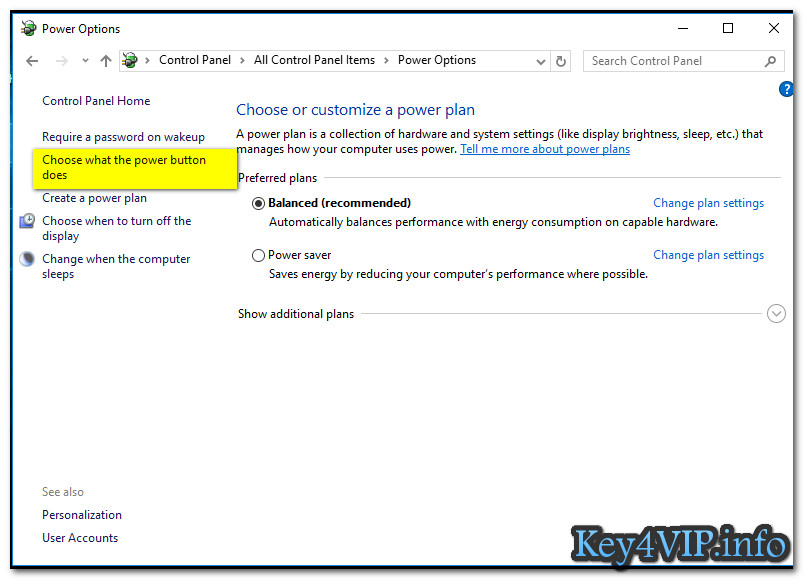Open Tell me more about power plans
The width and height of the screenshot is (804, 580).
tap(545, 149)
